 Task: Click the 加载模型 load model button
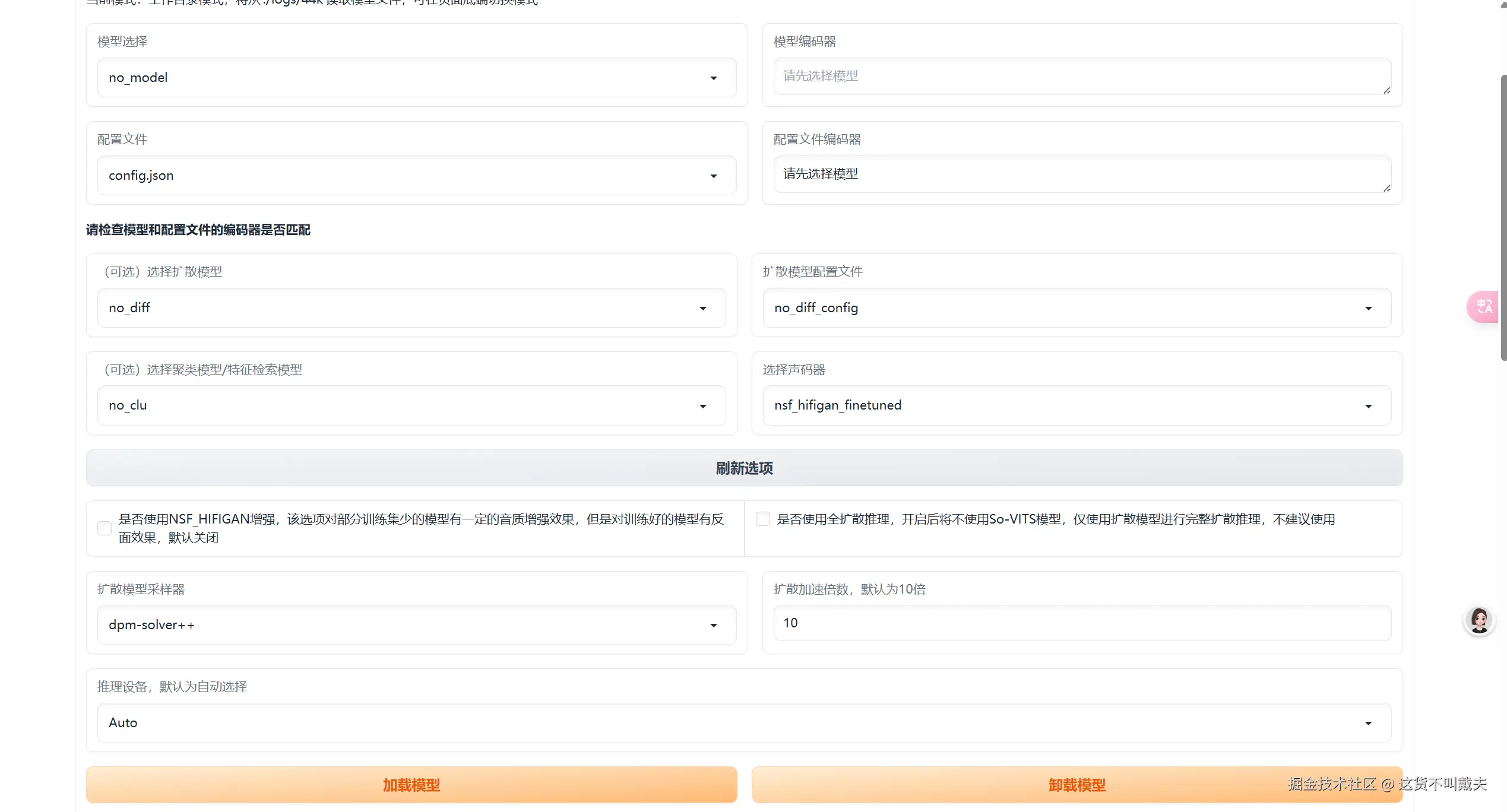pyautogui.click(x=411, y=785)
